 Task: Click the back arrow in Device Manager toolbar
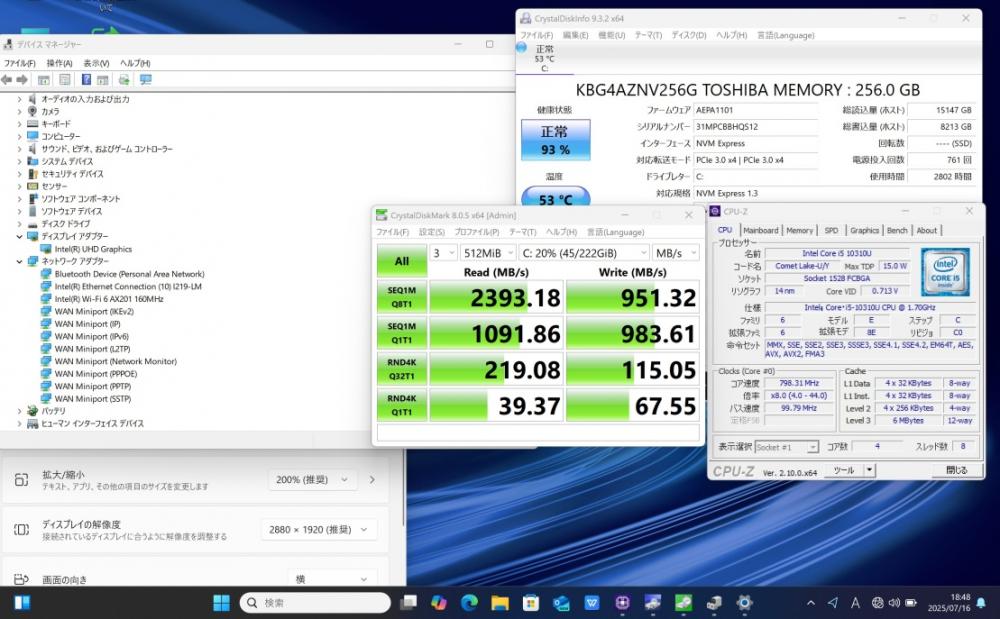[7, 80]
